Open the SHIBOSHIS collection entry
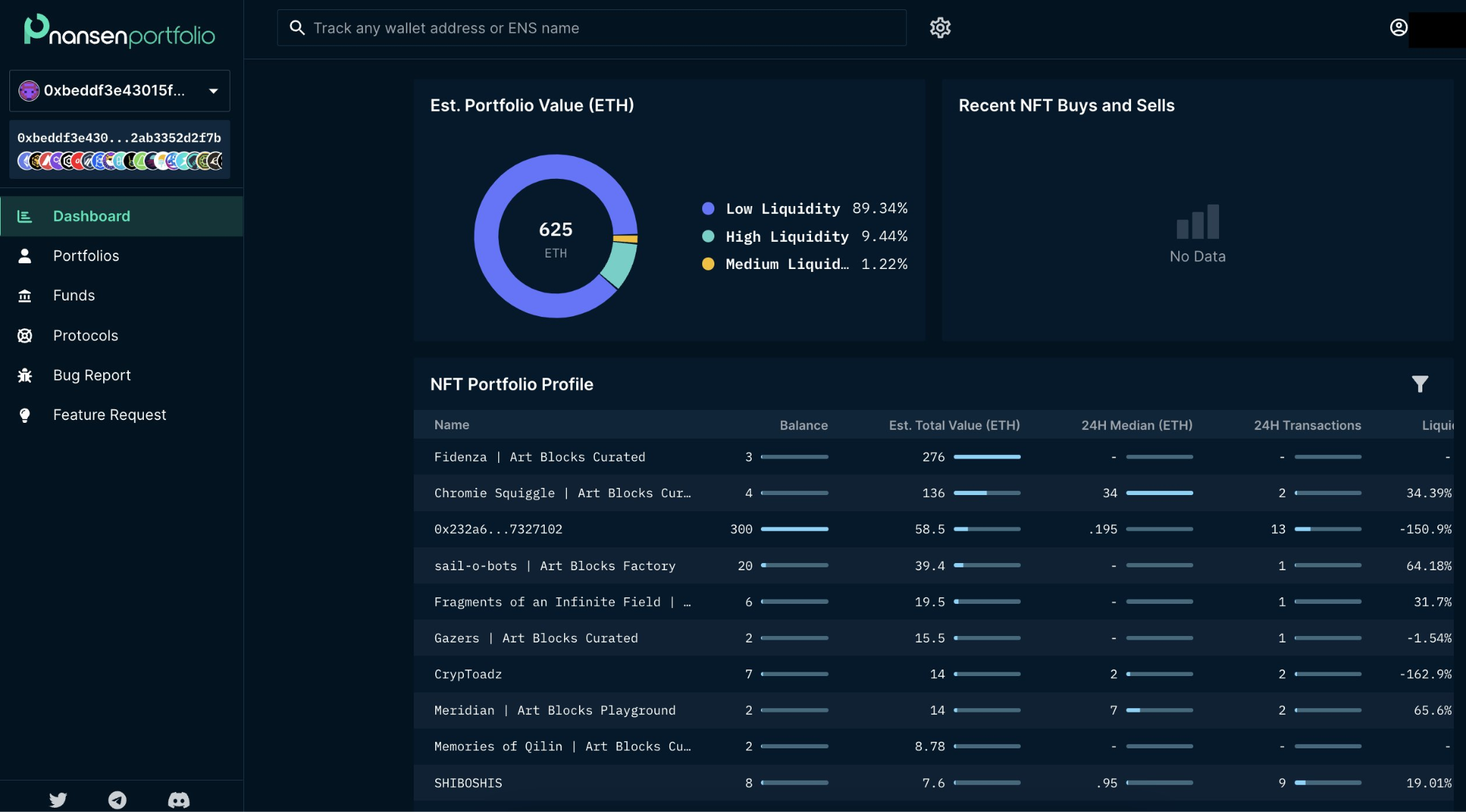Viewport: 1466px width, 812px height. 467,783
